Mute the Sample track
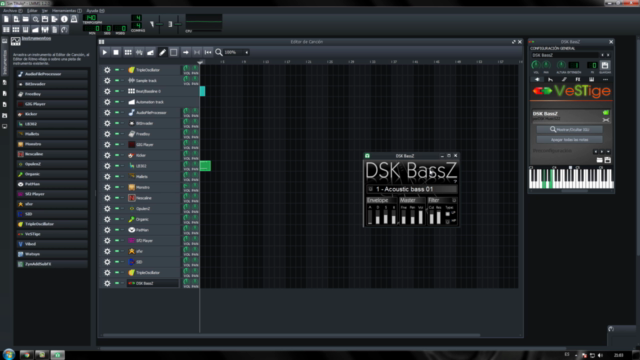640x360 pixels. tap(117, 80)
